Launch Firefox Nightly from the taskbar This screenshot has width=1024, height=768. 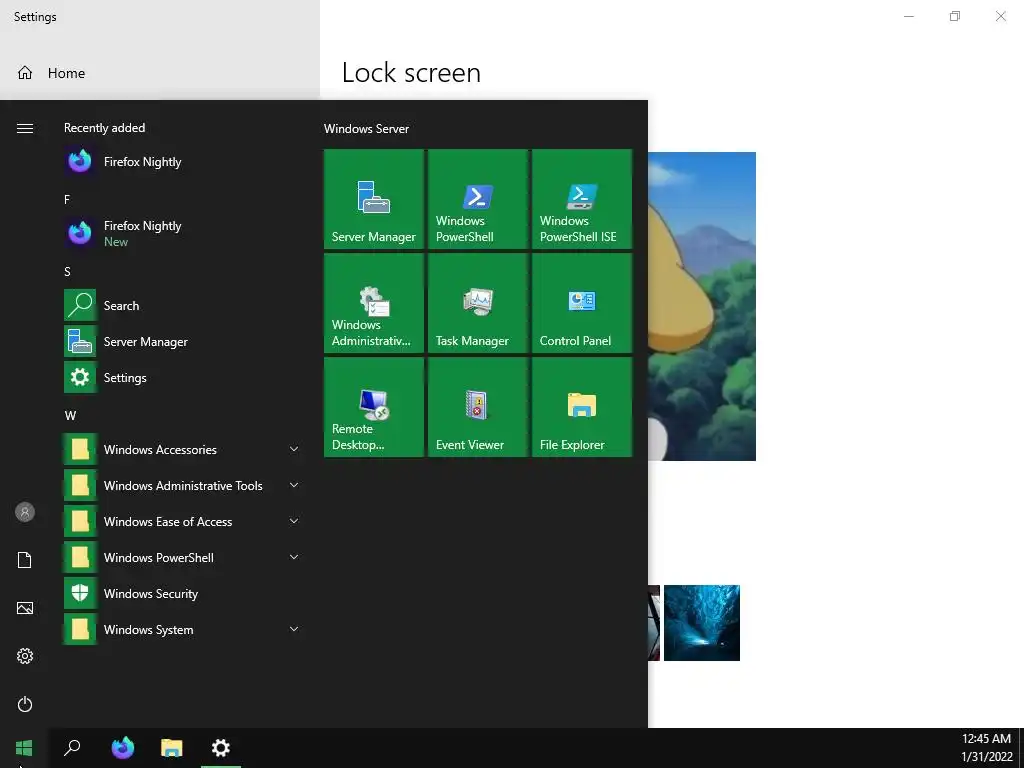point(122,748)
